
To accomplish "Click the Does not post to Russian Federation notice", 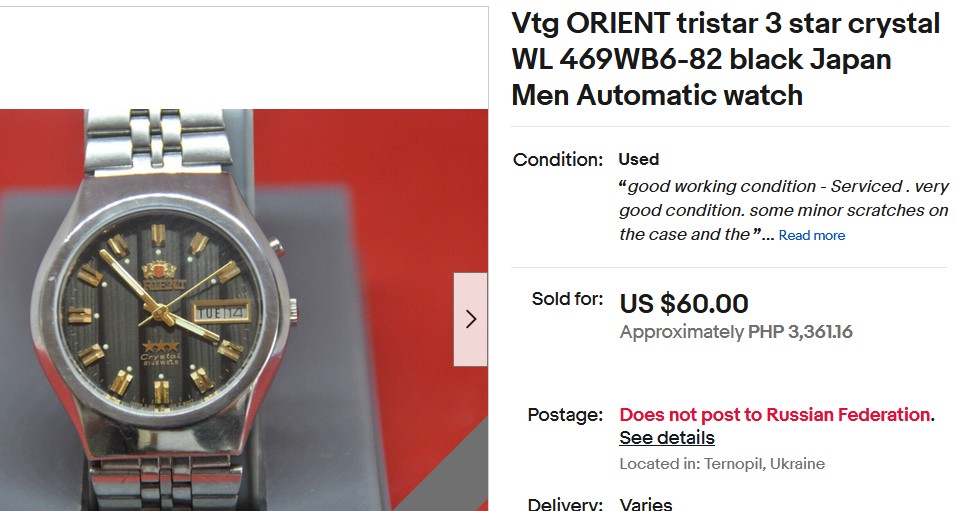I will tap(777, 415).
